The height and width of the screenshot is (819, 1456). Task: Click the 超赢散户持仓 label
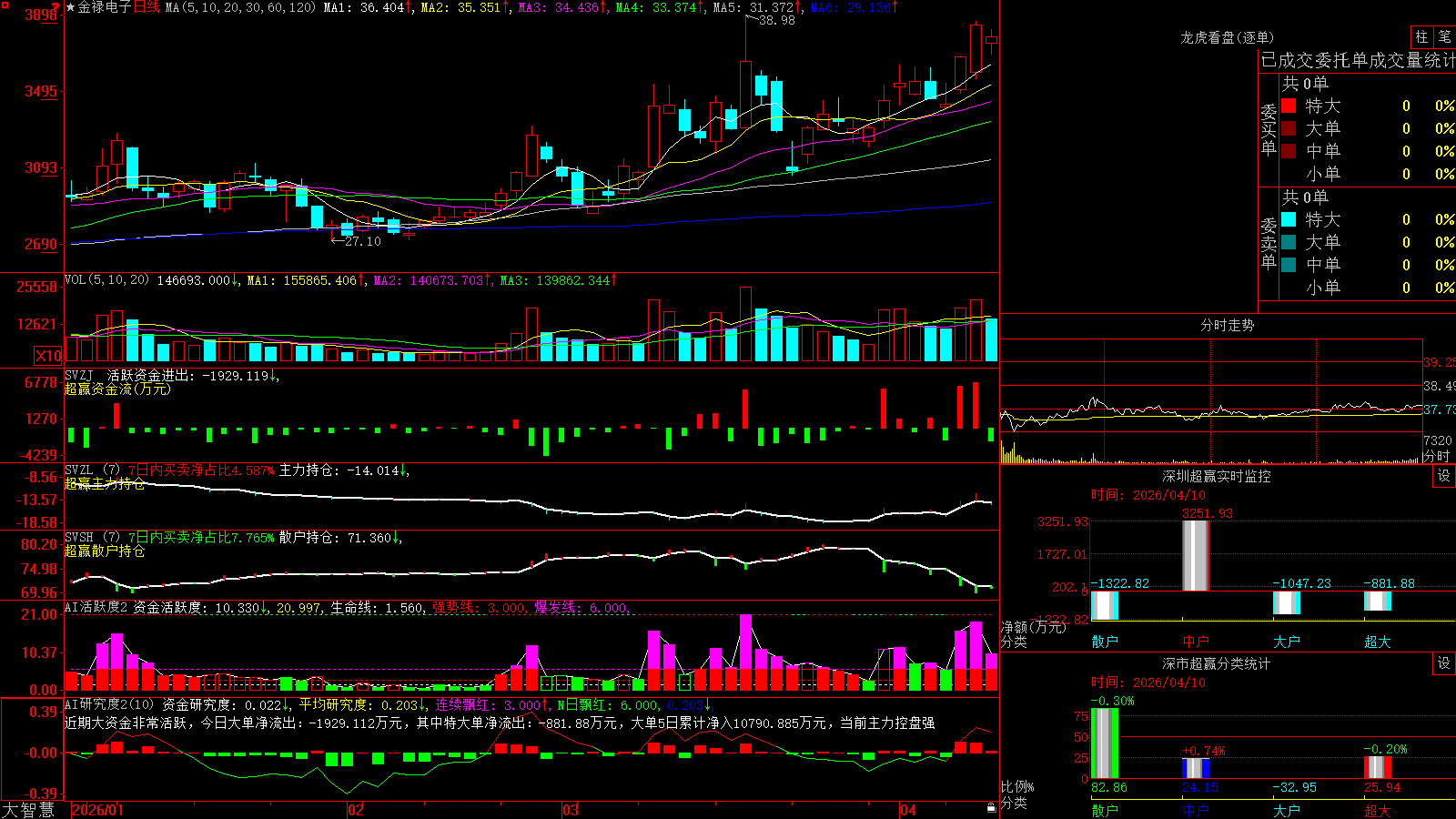pyautogui.click(x=105, y=551)
